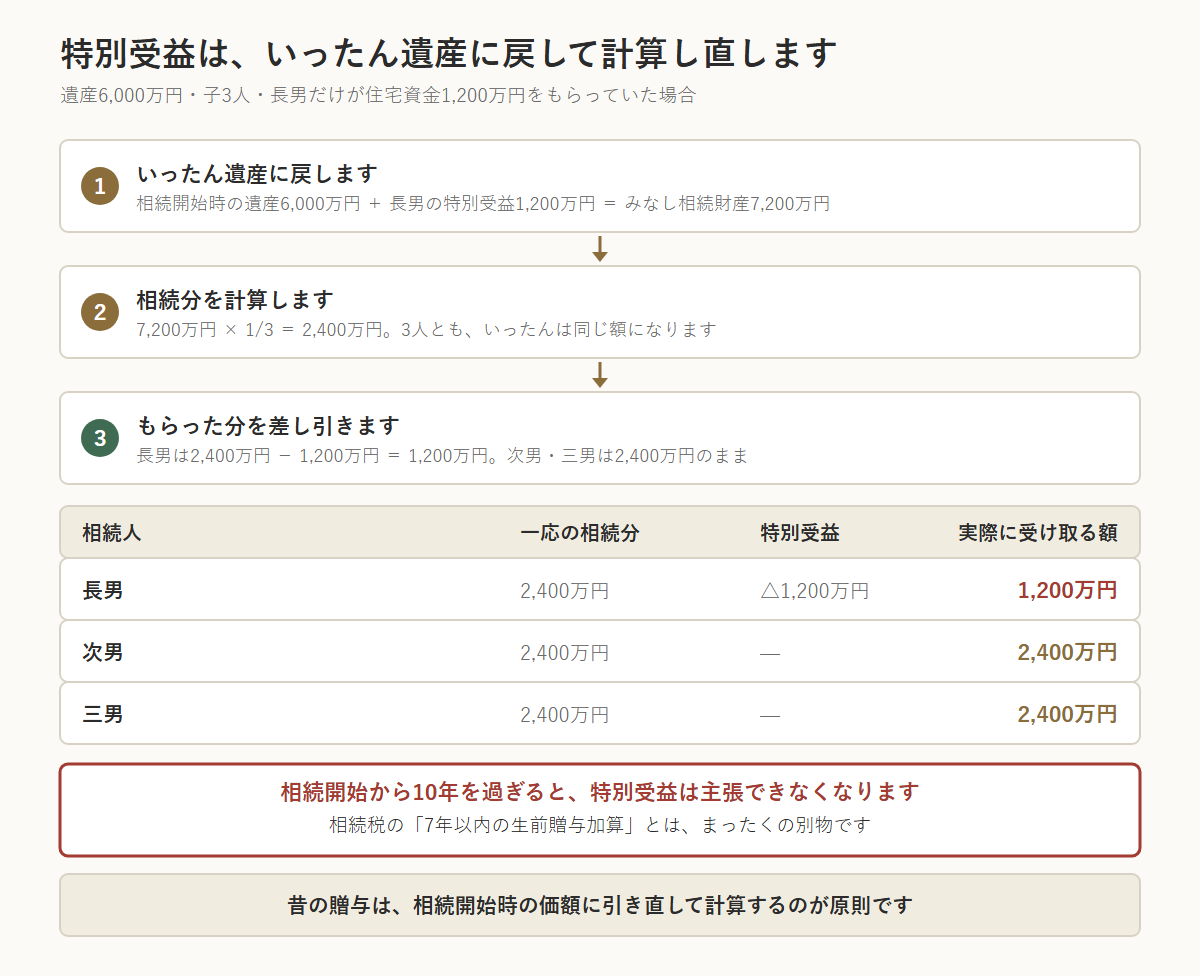Click the 次男 row label

coord(103,652)
